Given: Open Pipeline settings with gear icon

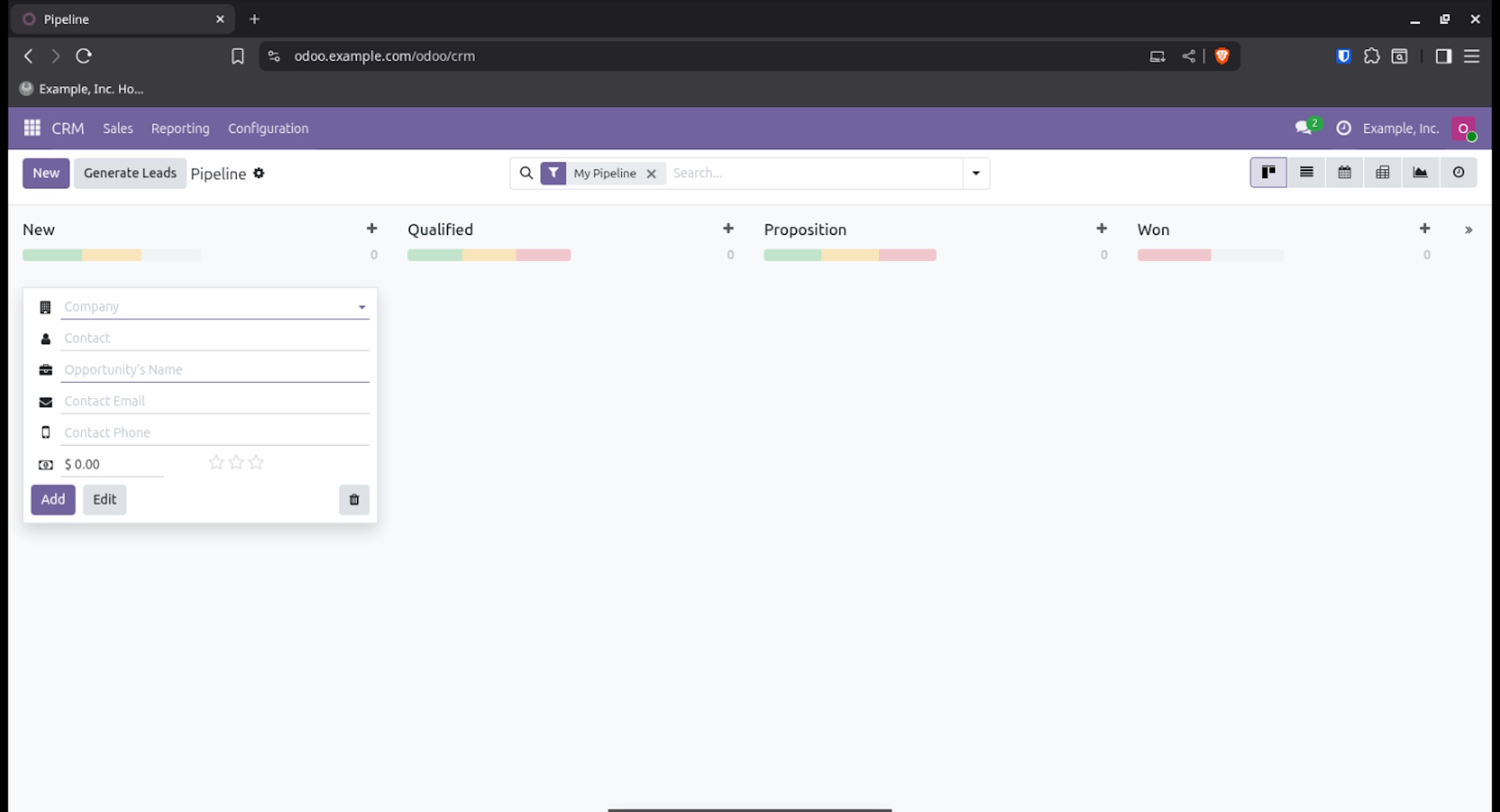Looking at the screenshot, I should pos(259,173).
